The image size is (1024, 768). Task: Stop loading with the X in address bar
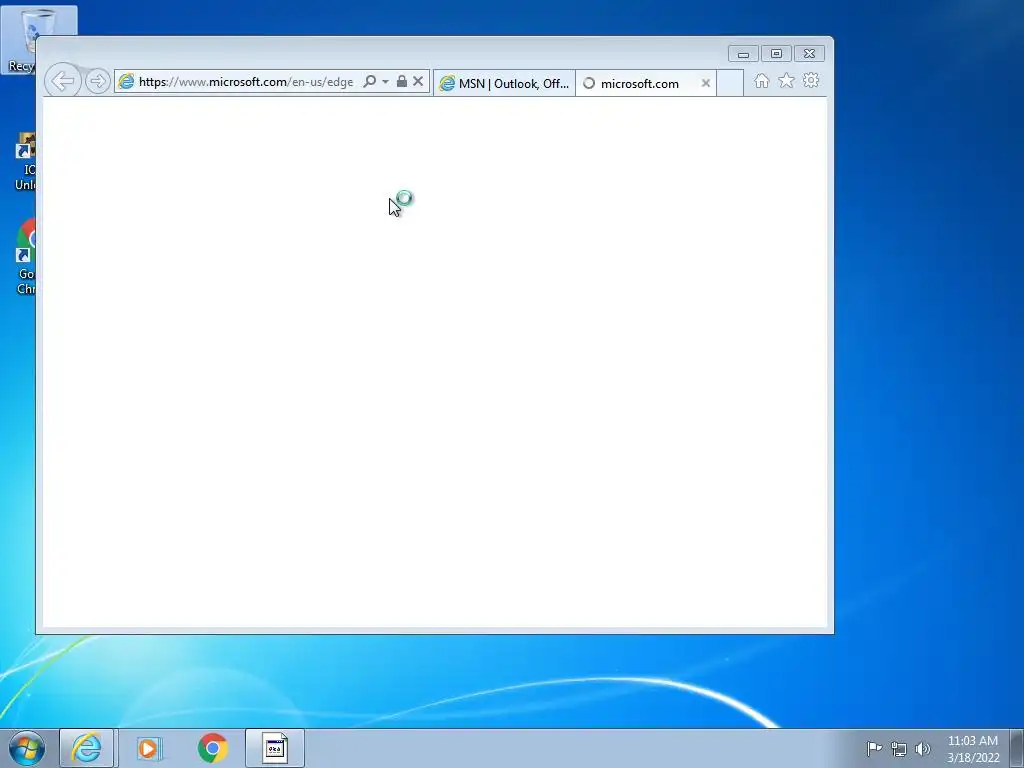[418, 81]
